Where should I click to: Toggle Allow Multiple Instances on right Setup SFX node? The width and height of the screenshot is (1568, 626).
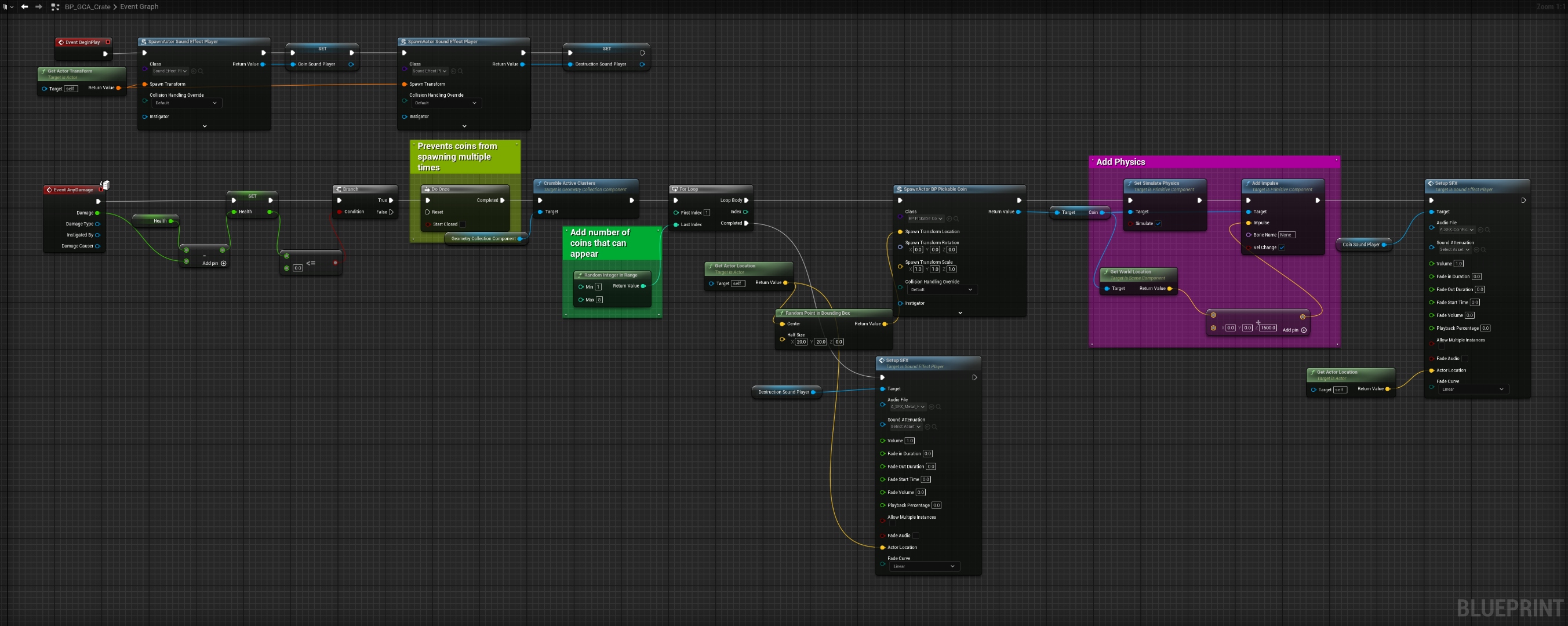(1441, 347)
